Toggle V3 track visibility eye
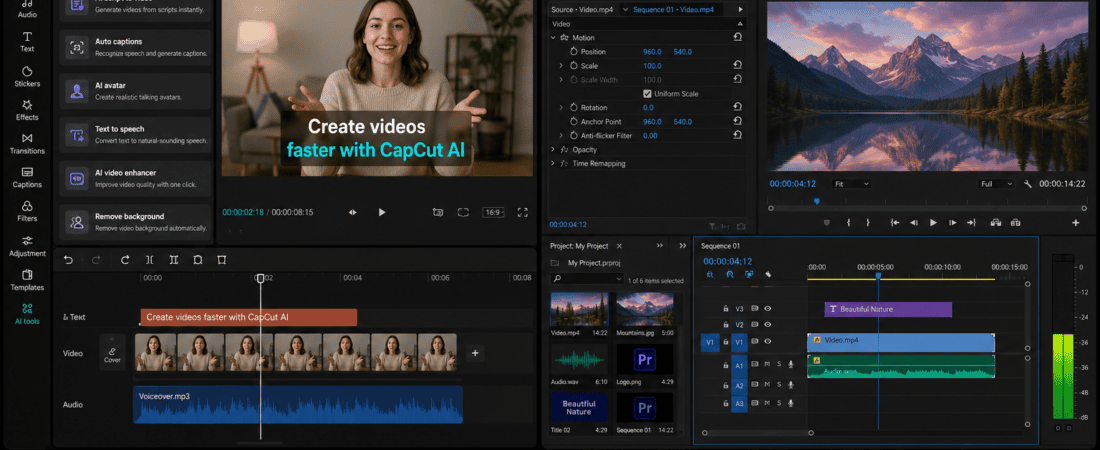Image resolution: width=1100 pixels, height=450 pixels. point(768,308)
